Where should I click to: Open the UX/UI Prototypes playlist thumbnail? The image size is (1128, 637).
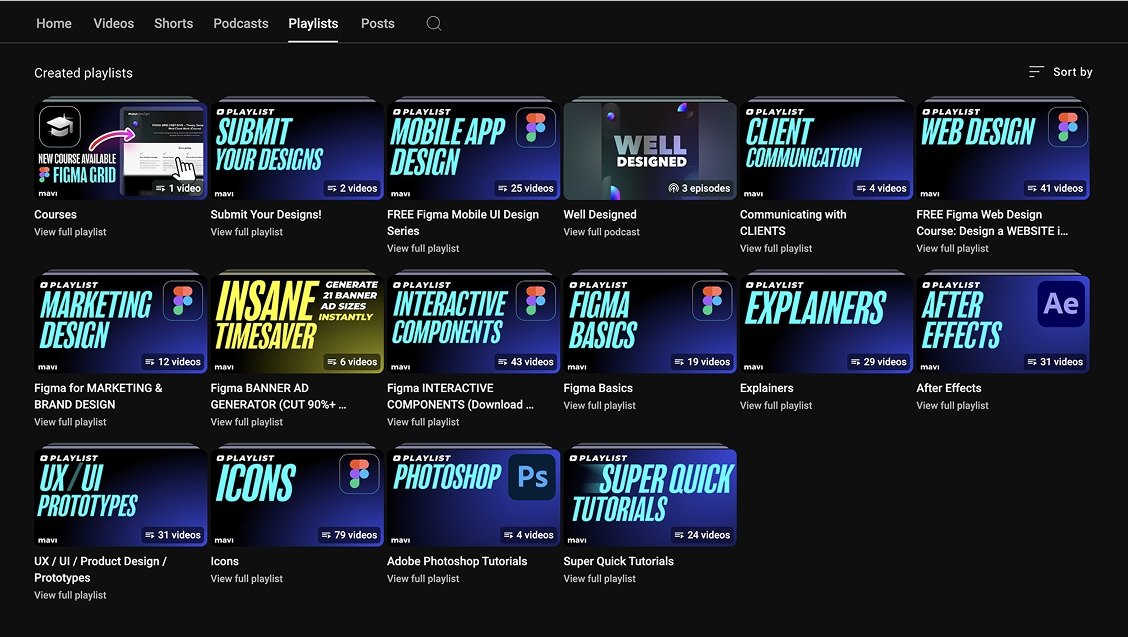pyautogui.click(x=120, y=497)
